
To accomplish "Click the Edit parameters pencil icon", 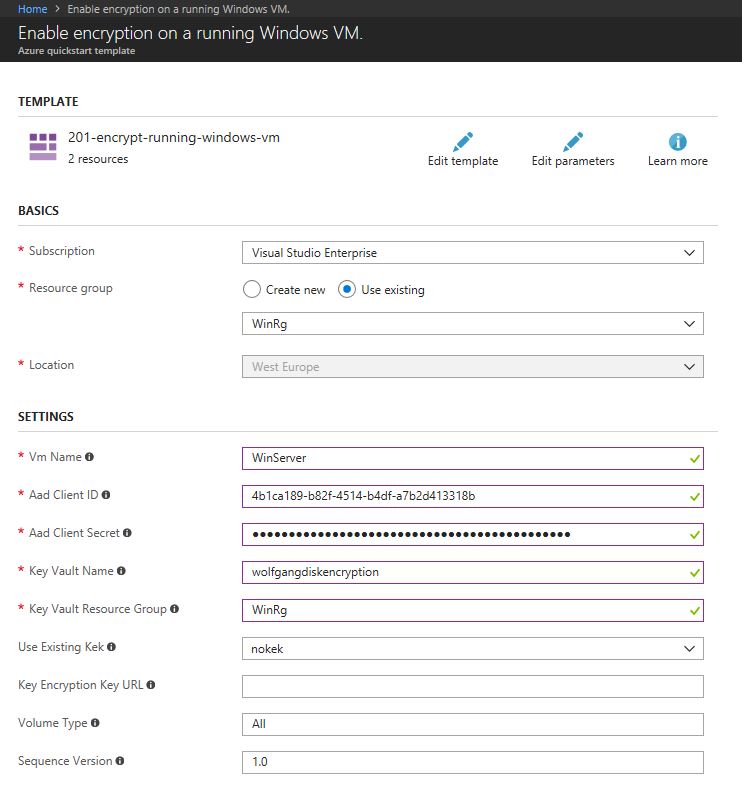I will (573, 142).
